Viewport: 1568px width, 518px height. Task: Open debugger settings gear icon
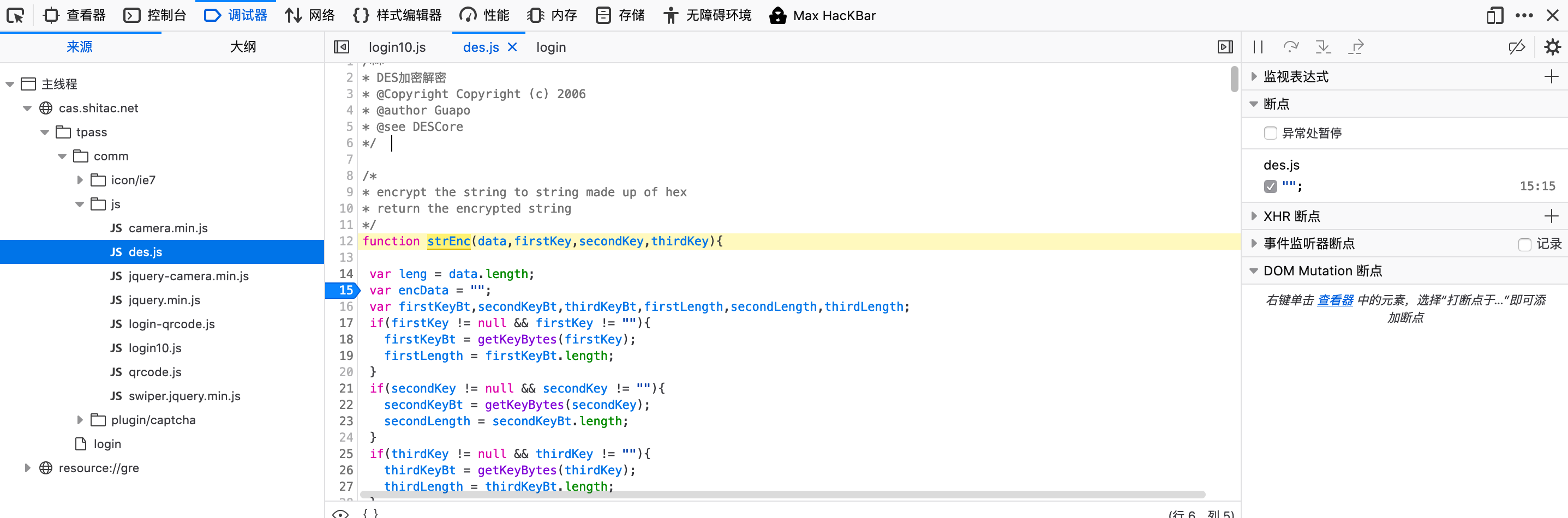point(1552,47)
